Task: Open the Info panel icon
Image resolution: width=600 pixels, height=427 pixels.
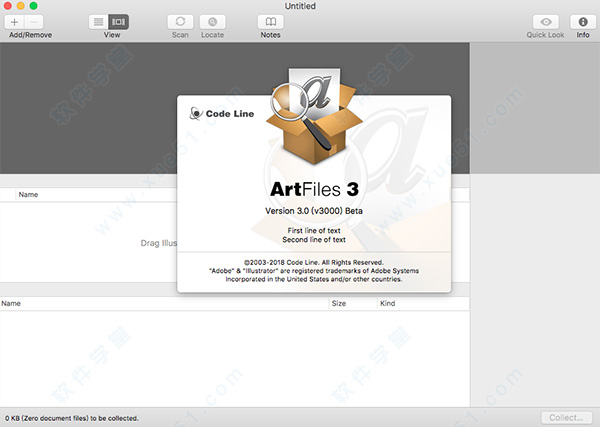Action: tap(583, 22)
